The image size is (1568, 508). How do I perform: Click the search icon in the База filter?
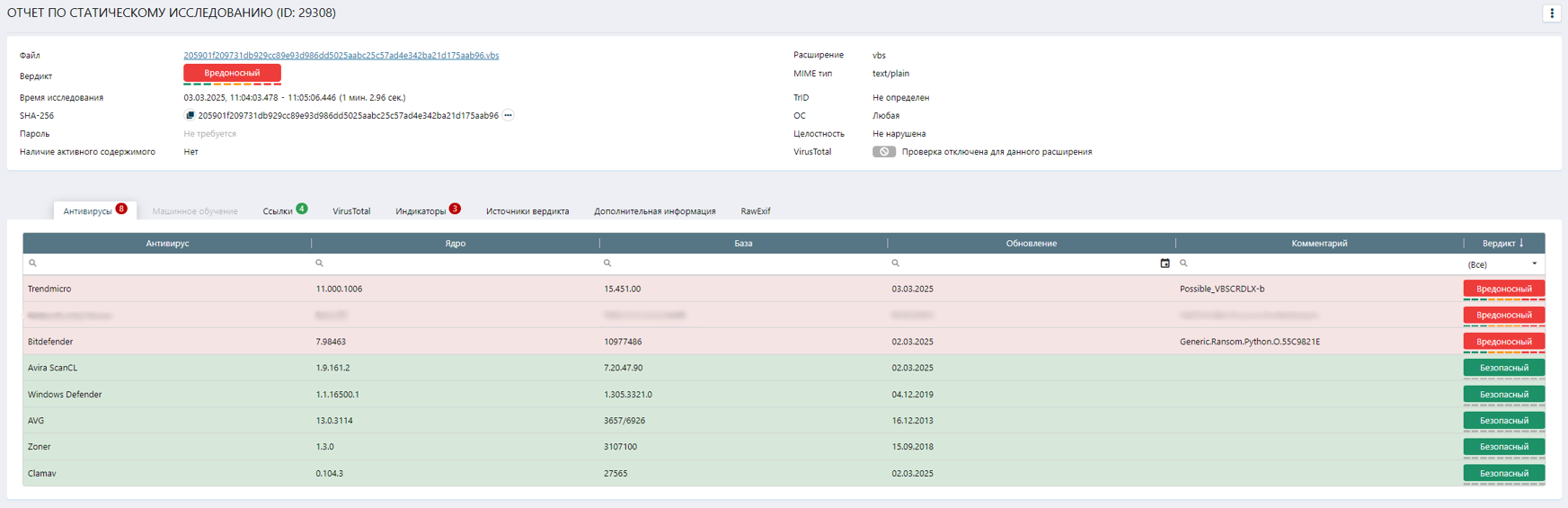(x=607, y=263)
